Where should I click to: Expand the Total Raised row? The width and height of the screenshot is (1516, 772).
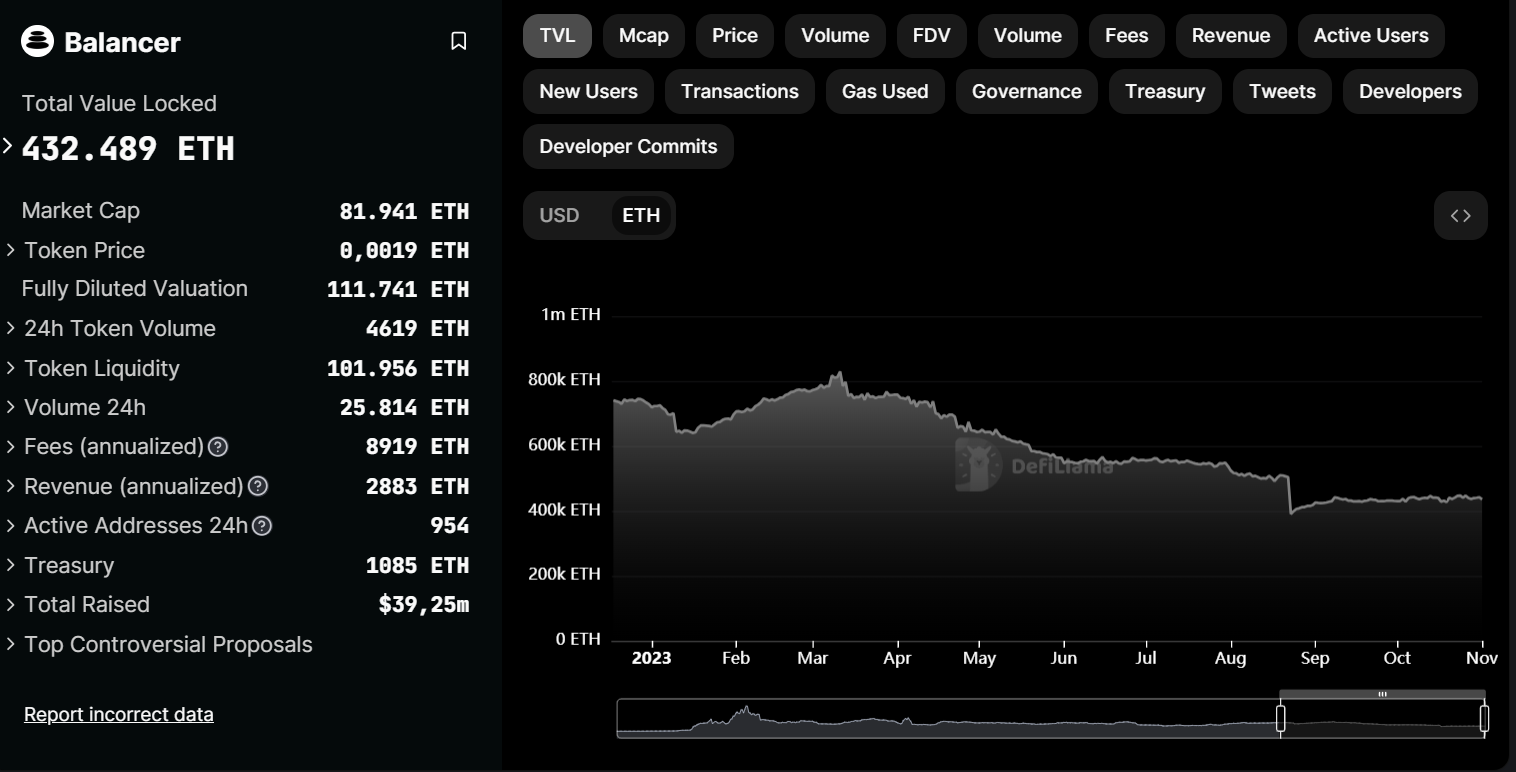tap(11, 605)
